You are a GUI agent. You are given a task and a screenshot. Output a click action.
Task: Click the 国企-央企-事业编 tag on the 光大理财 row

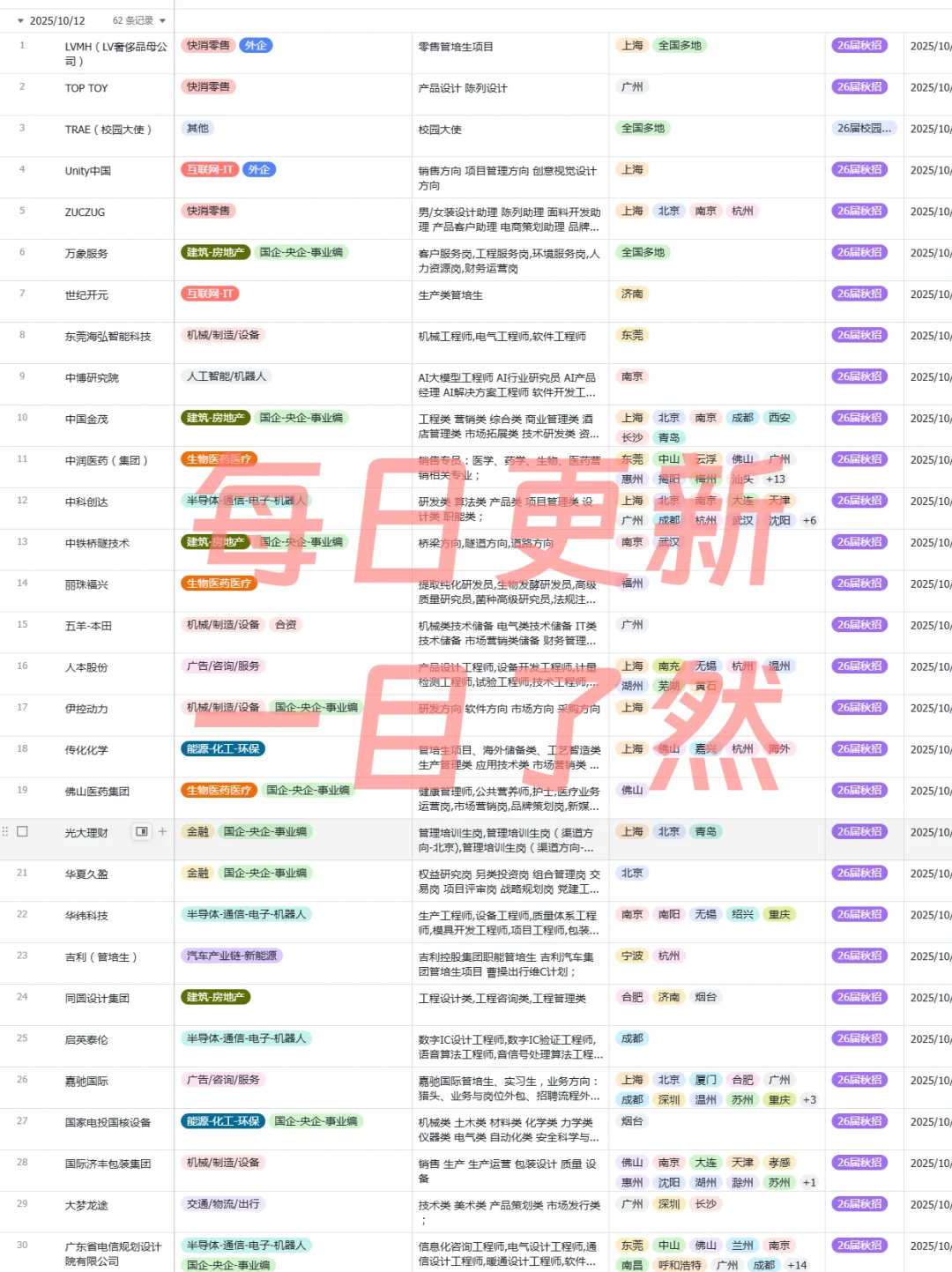coord(265,831)
